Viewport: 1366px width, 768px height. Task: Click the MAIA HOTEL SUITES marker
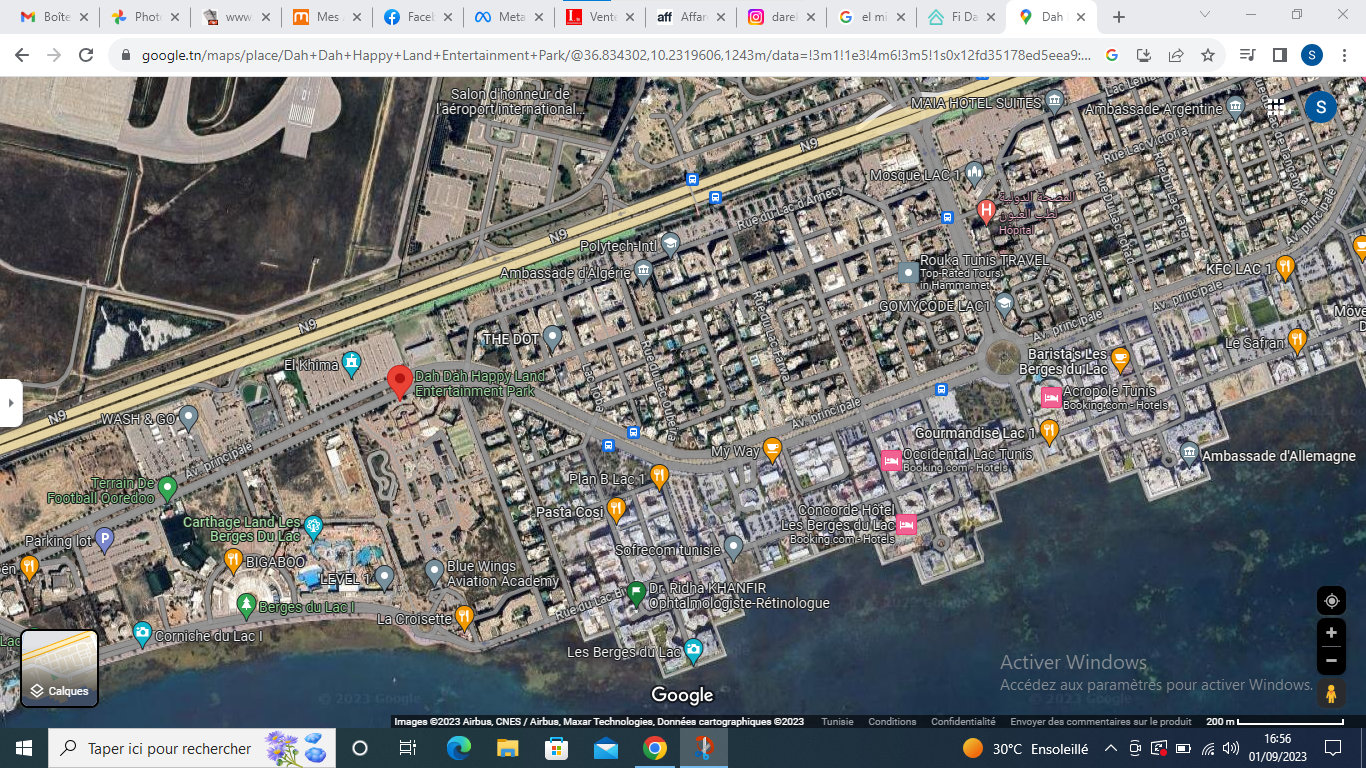[x=1055, y=101]
